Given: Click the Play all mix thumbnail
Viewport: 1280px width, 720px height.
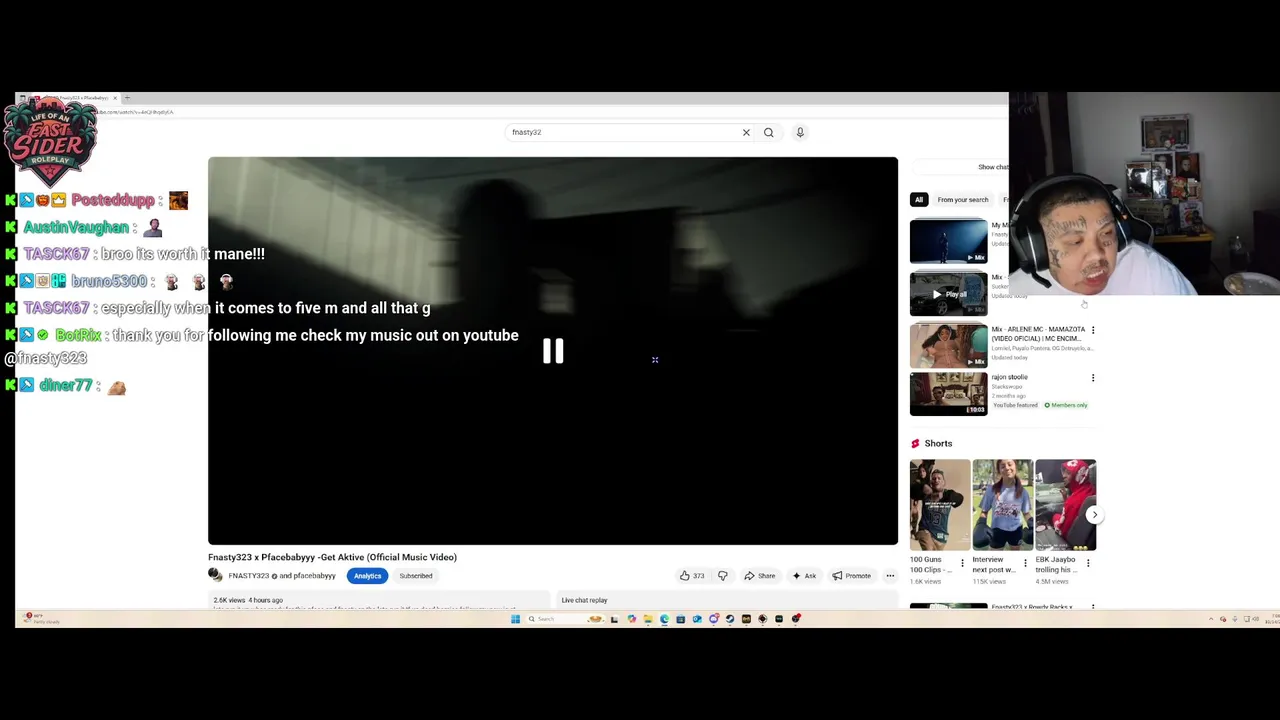Looking at the screenshot, I should 948,294.
